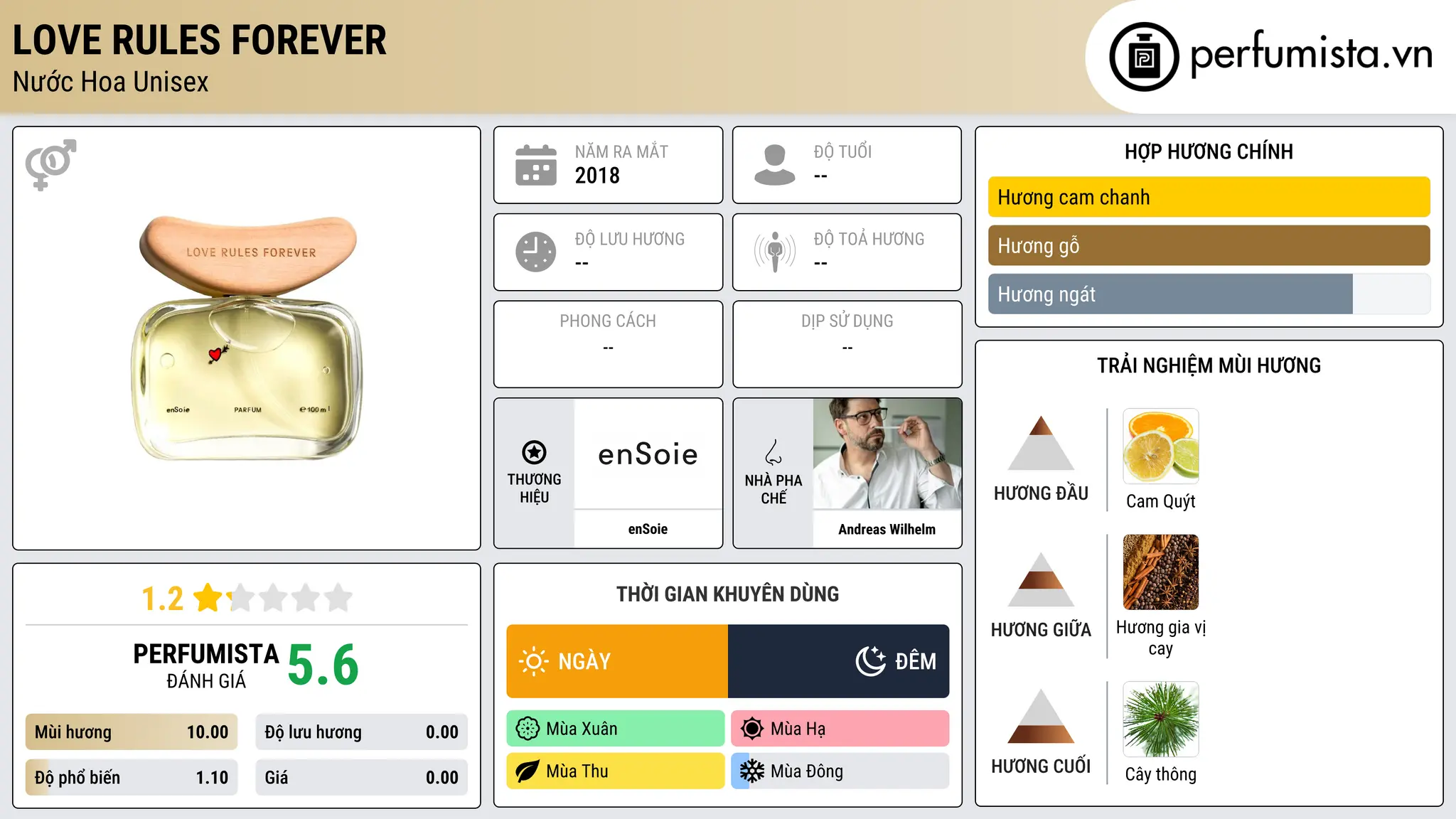Open the Cam Quýt citrus note image
1456x819 pixels.
[1161, 446]
